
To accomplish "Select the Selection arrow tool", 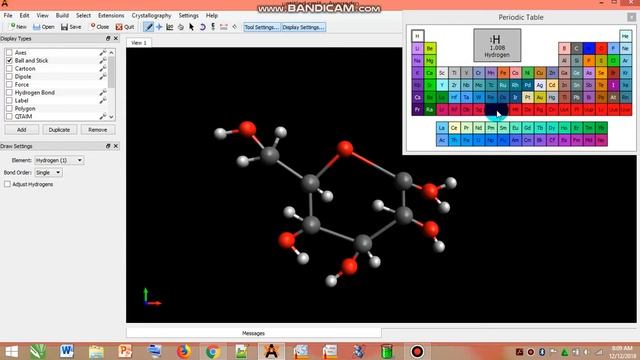I will pos(191,27).
